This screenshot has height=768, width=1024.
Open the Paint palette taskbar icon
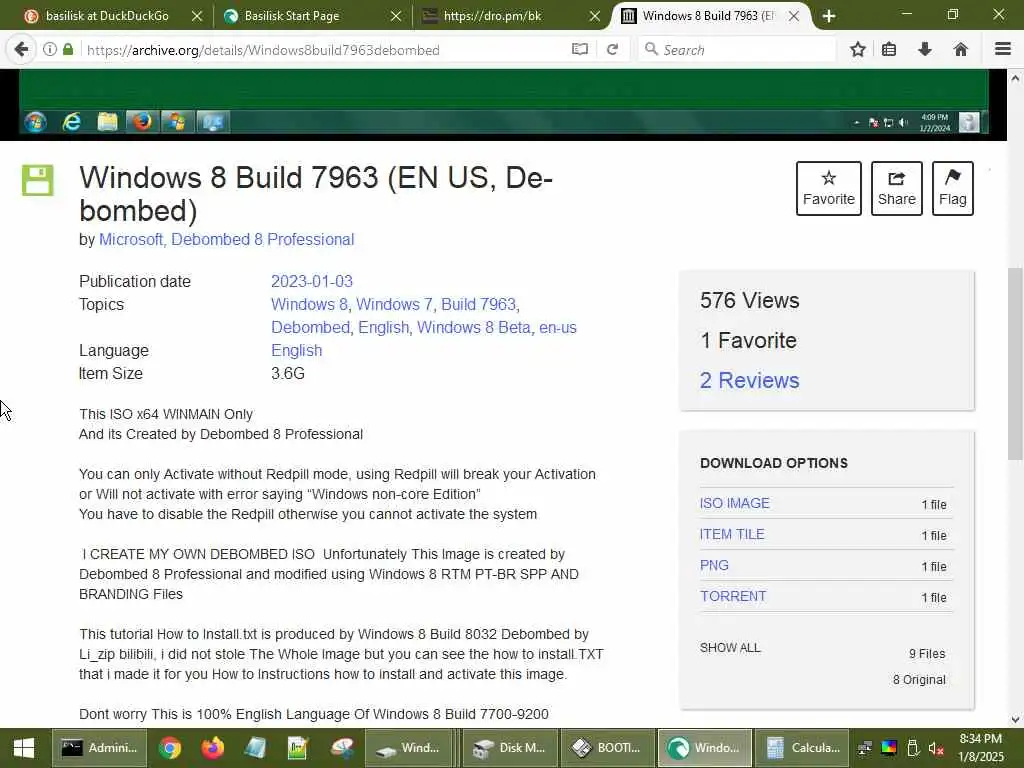point(341,748)
